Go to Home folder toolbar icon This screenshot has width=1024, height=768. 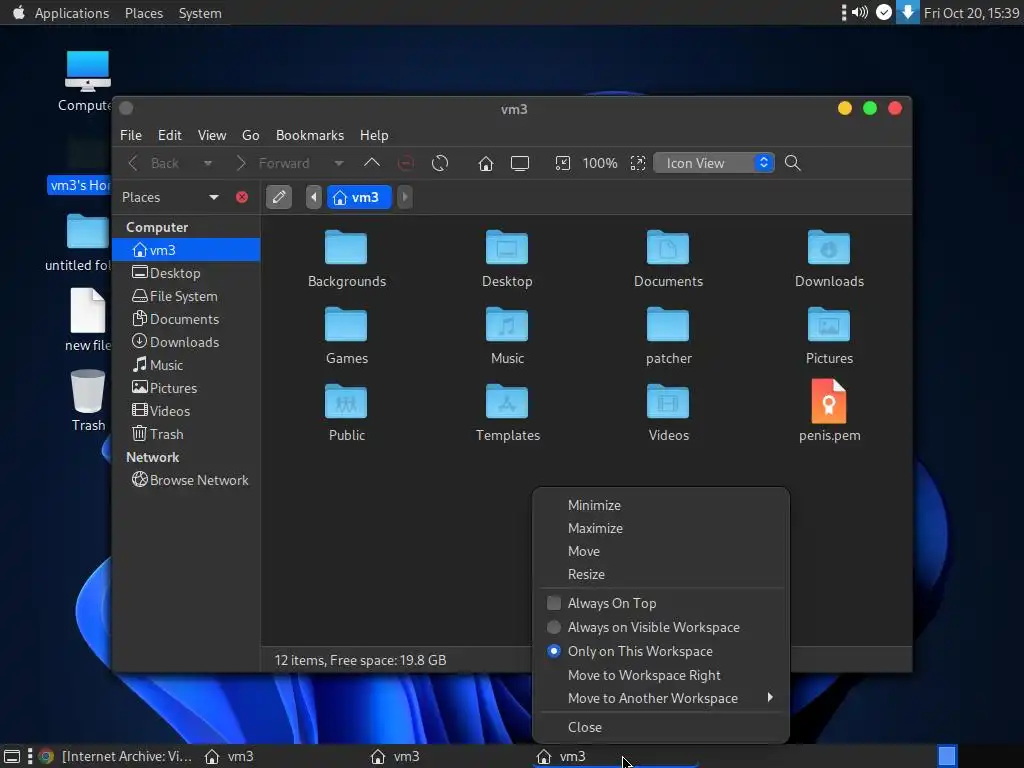(485, 163)
